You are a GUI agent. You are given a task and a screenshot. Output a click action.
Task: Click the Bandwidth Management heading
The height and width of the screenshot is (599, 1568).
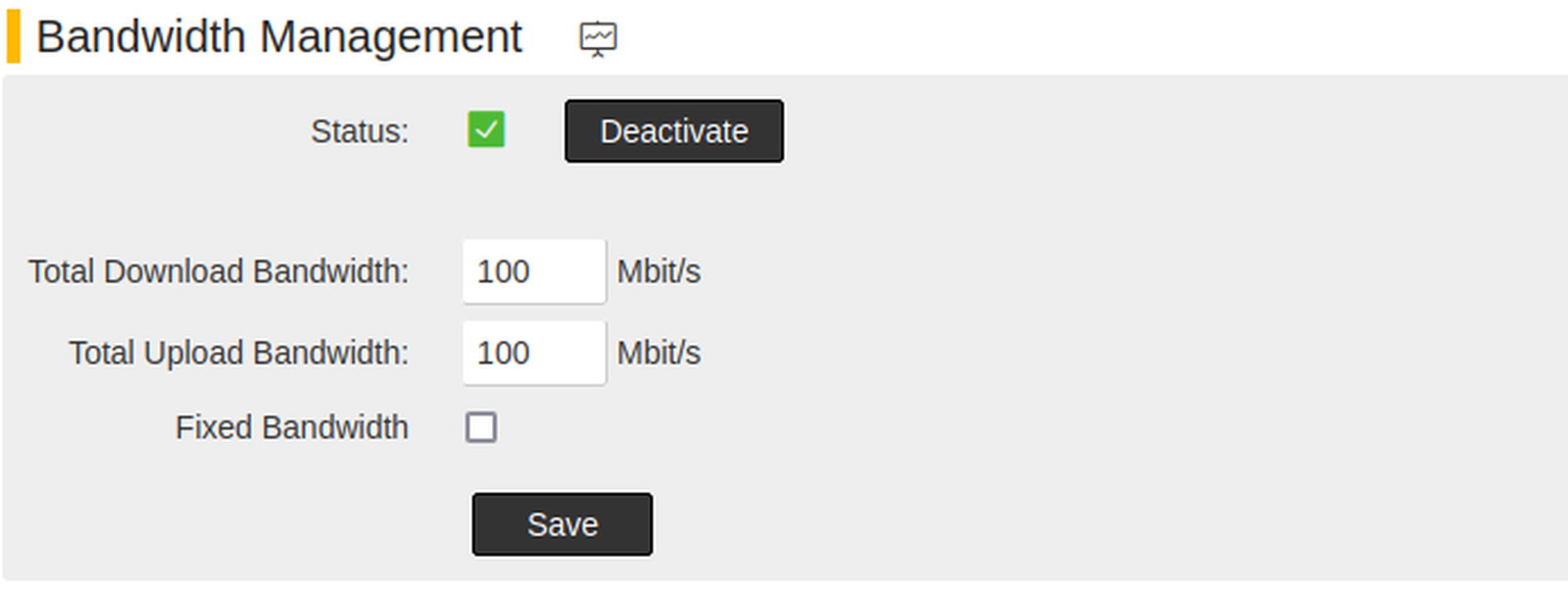point(279,37)
